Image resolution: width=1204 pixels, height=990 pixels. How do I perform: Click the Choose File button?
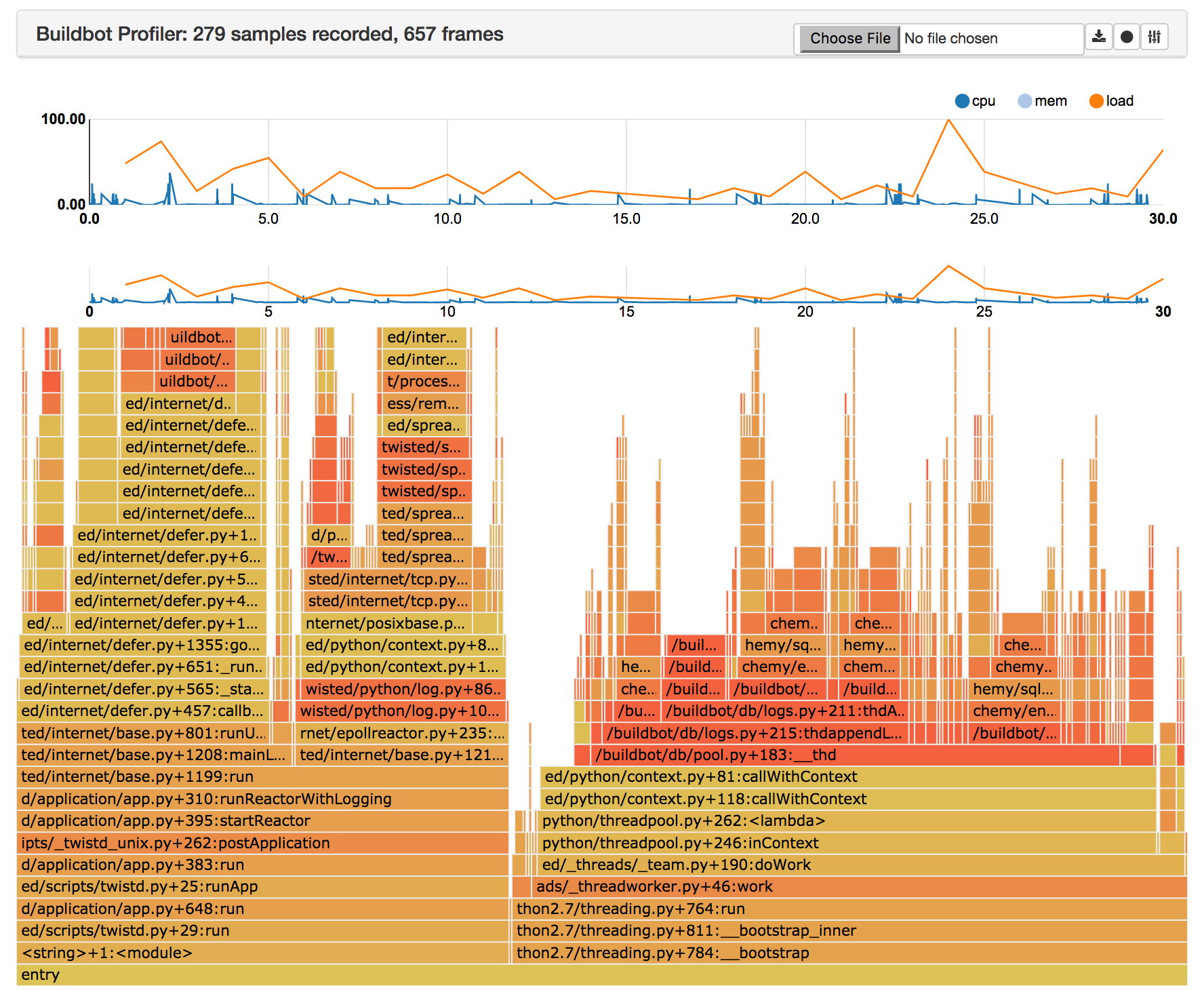point(849,39)
